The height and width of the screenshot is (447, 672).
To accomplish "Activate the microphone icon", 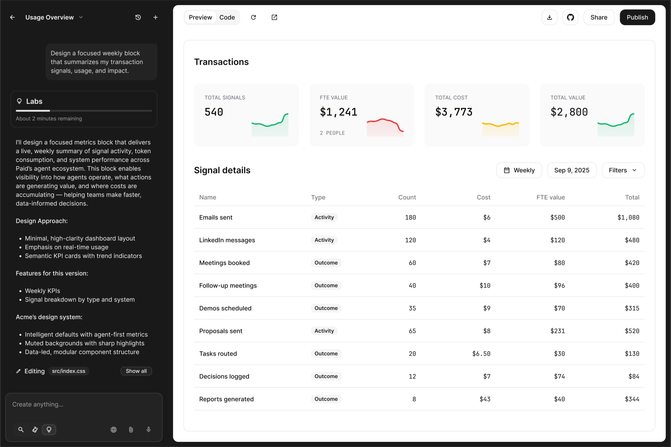I will (x=148, y=429).
